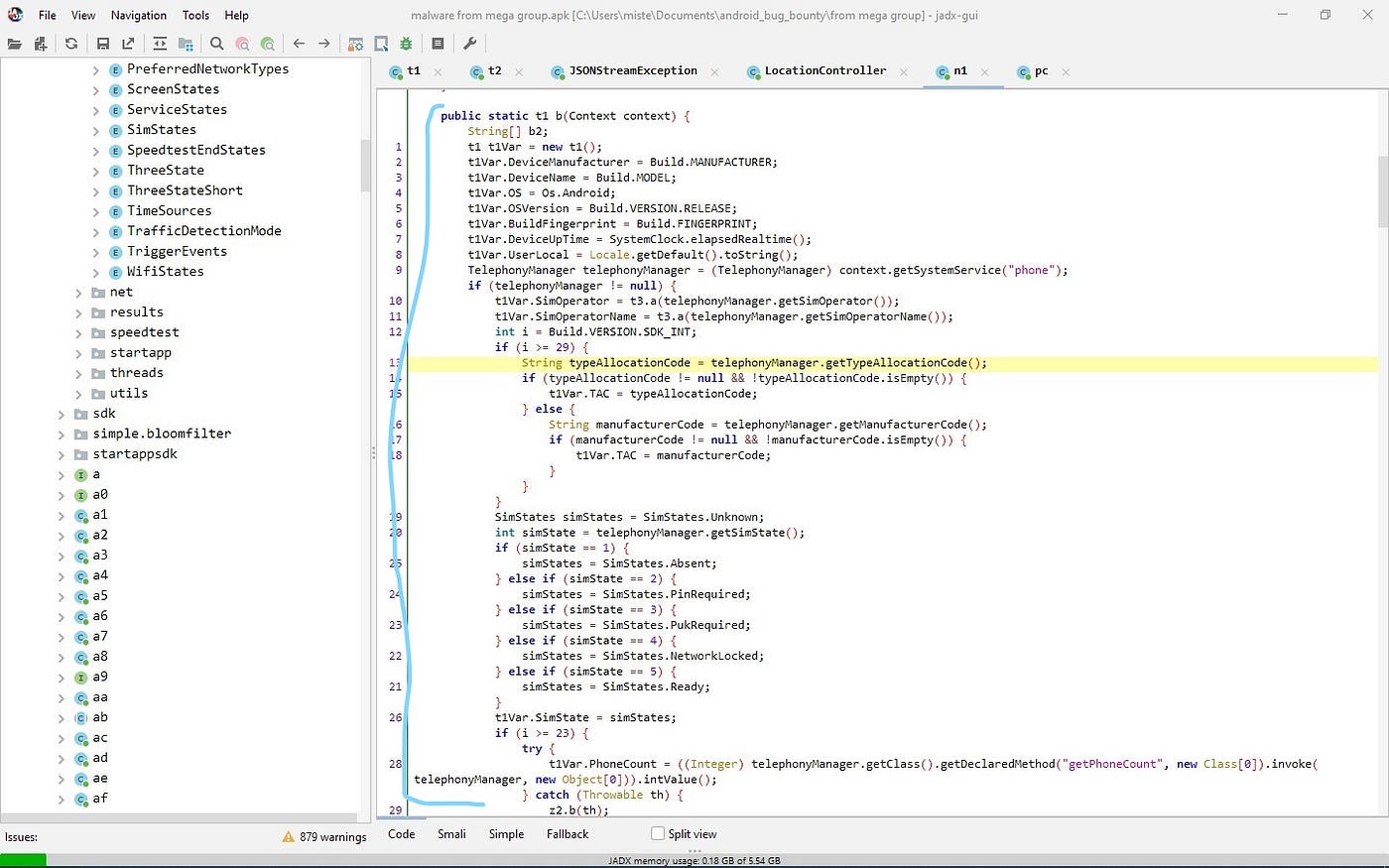Expand the simple.bloomfilter package node
Viewport: 1389px width, 868px height.
(63, 434)
